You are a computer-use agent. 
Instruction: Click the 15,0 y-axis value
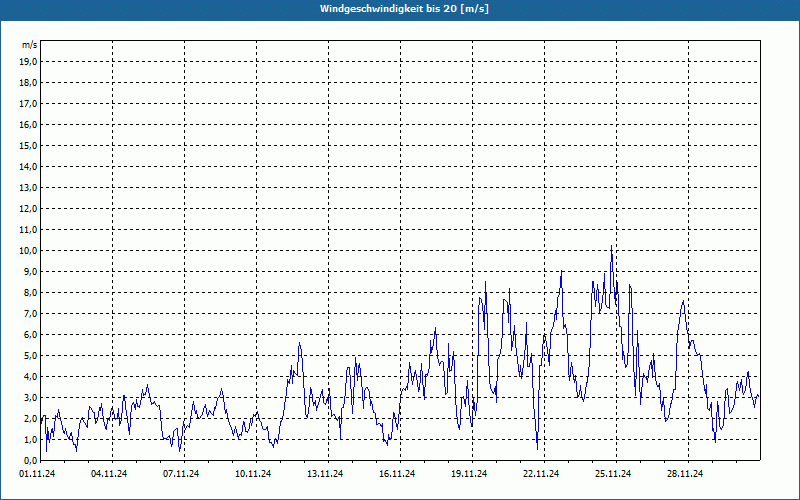28,145
